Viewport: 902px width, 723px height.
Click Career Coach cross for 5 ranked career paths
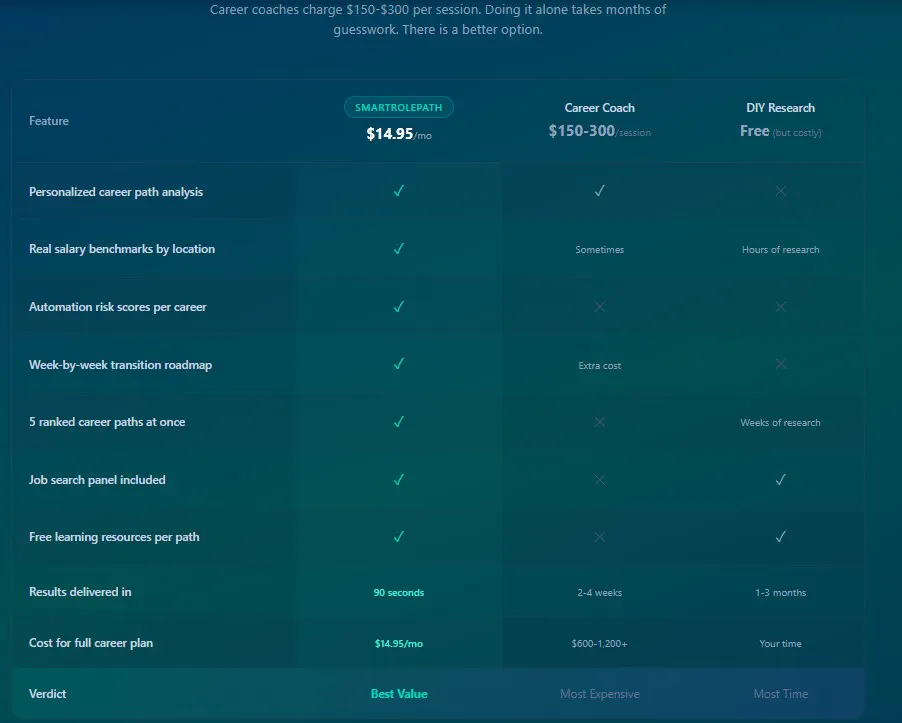(x=599, y=422)
